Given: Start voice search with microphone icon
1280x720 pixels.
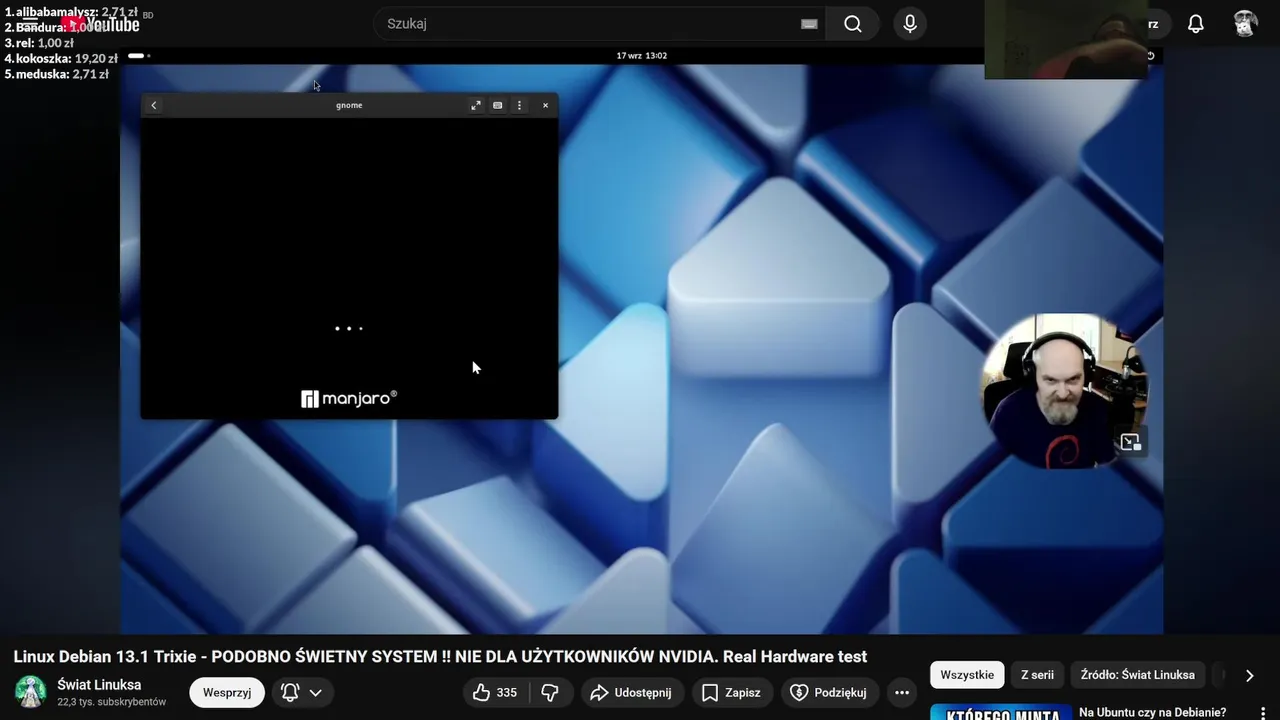Looking at the screenshot, I should click(910, 24).
